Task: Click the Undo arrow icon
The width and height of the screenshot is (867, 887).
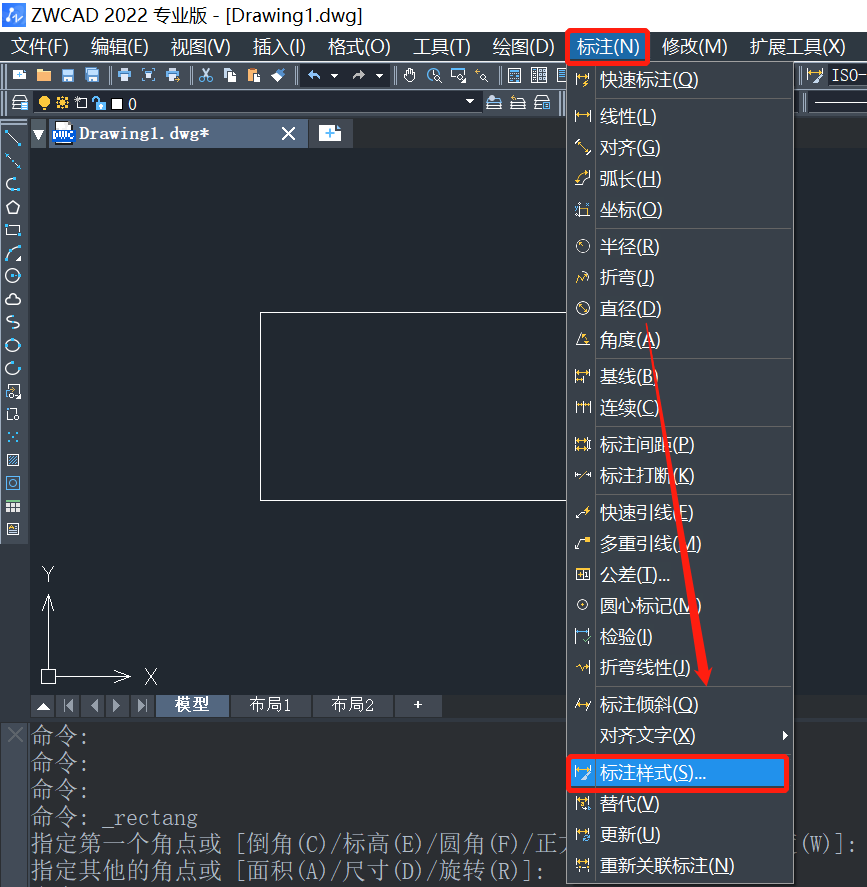Action: coord(314,75)
